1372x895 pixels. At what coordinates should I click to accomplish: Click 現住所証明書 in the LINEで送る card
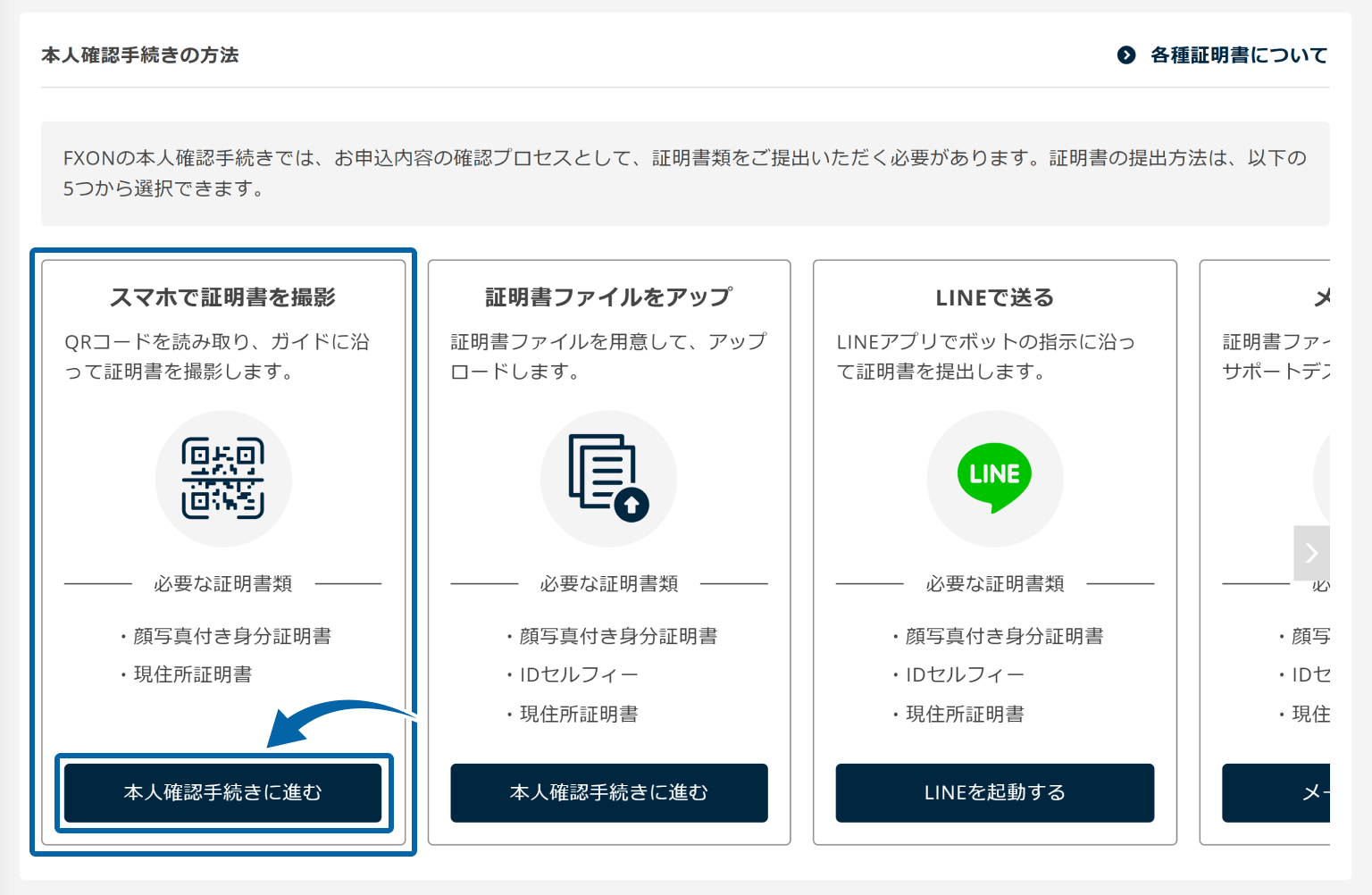965,714
